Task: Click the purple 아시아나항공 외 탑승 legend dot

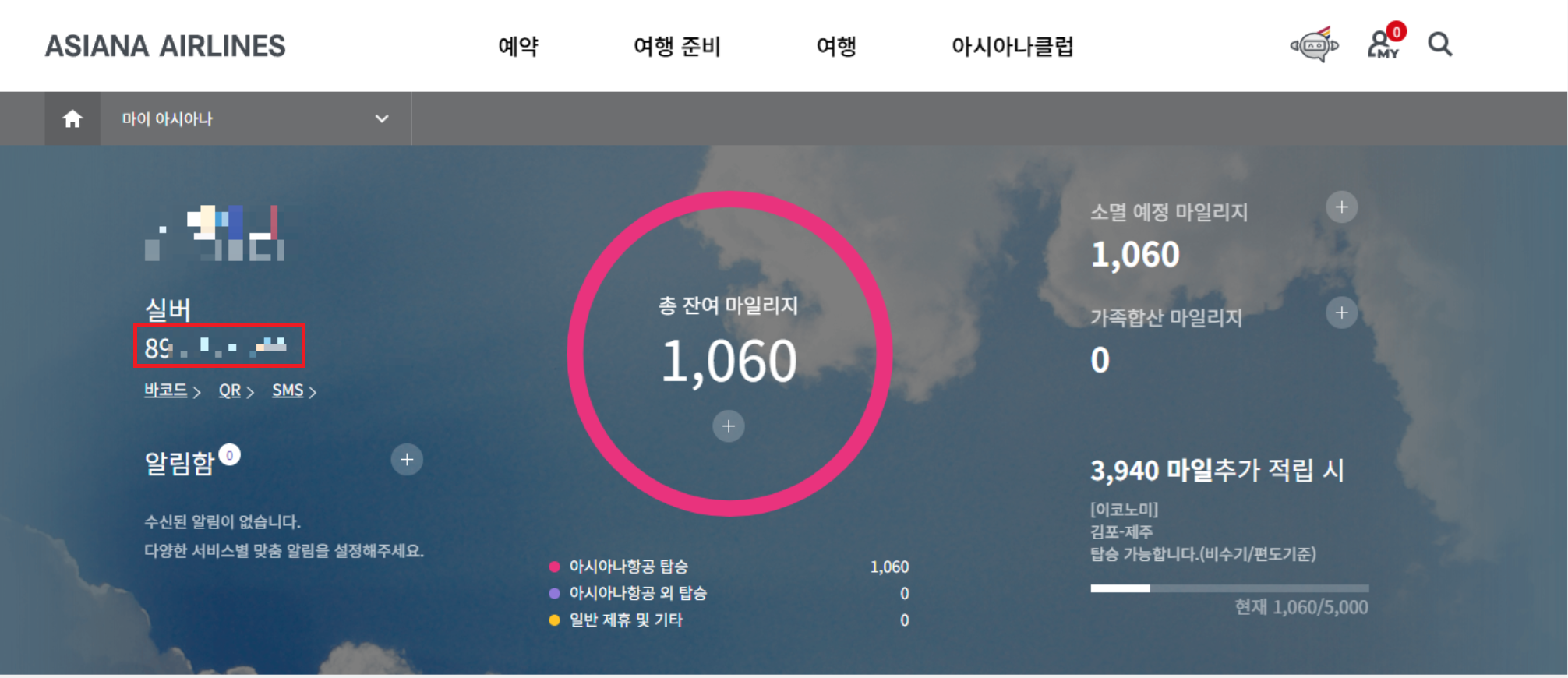Action: tap(554, 593)
